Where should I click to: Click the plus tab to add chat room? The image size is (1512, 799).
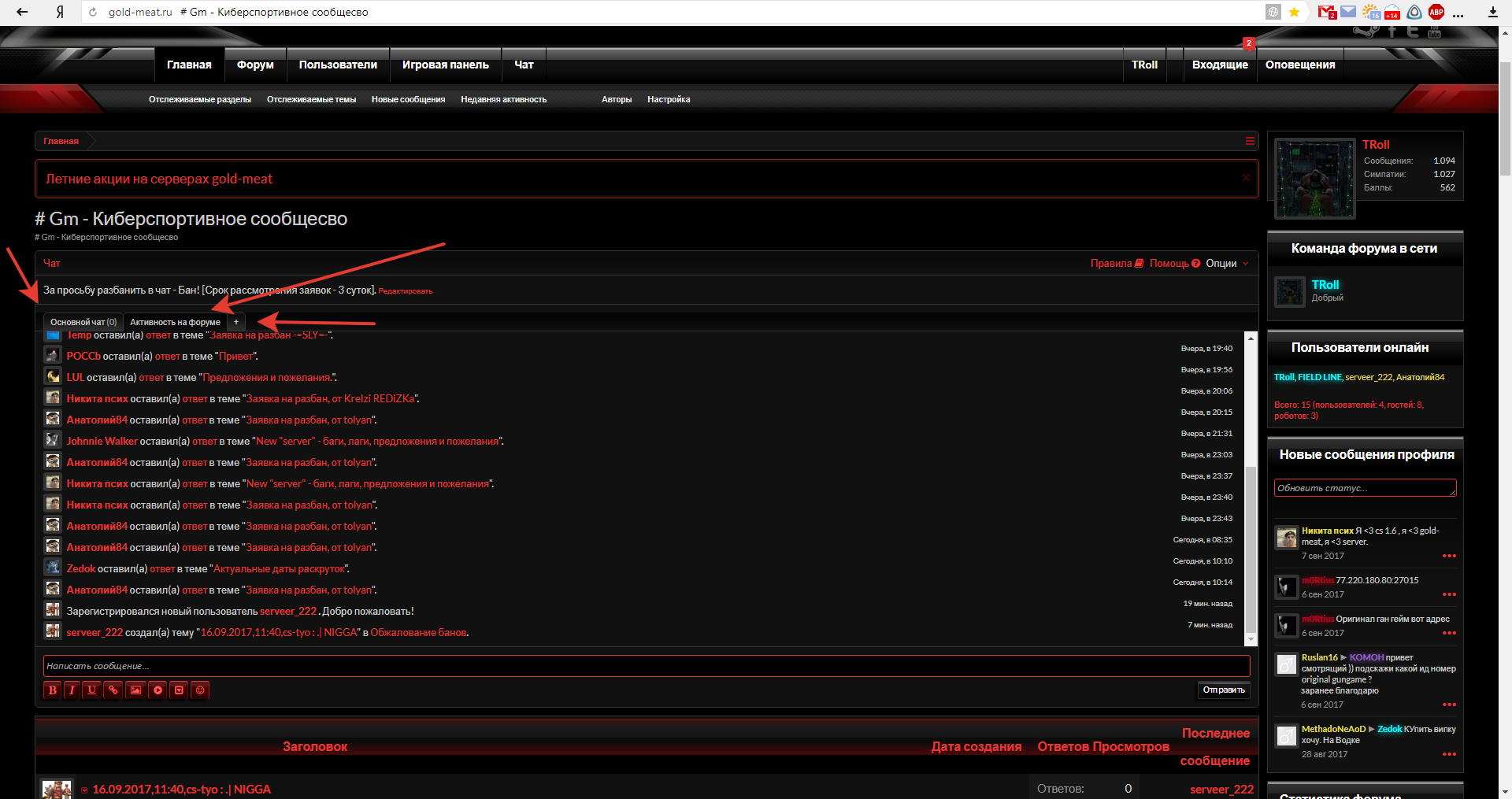pos(236,322)
